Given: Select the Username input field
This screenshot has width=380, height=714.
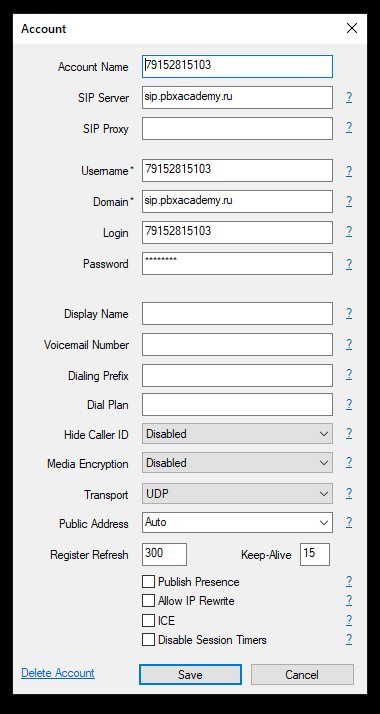Looking at the screenshot, I should (237, 170).
